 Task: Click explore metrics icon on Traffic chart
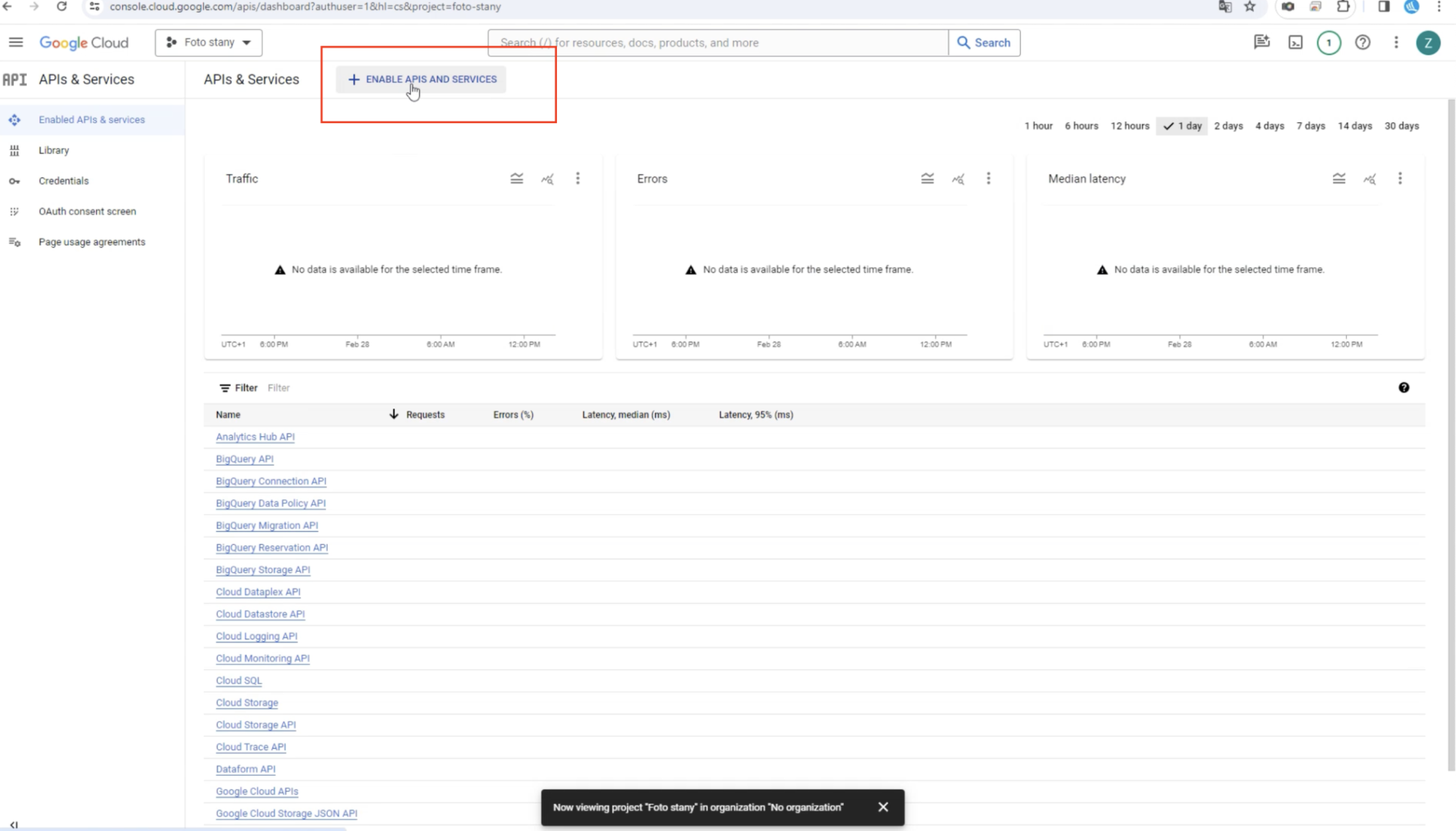point(547,179)
